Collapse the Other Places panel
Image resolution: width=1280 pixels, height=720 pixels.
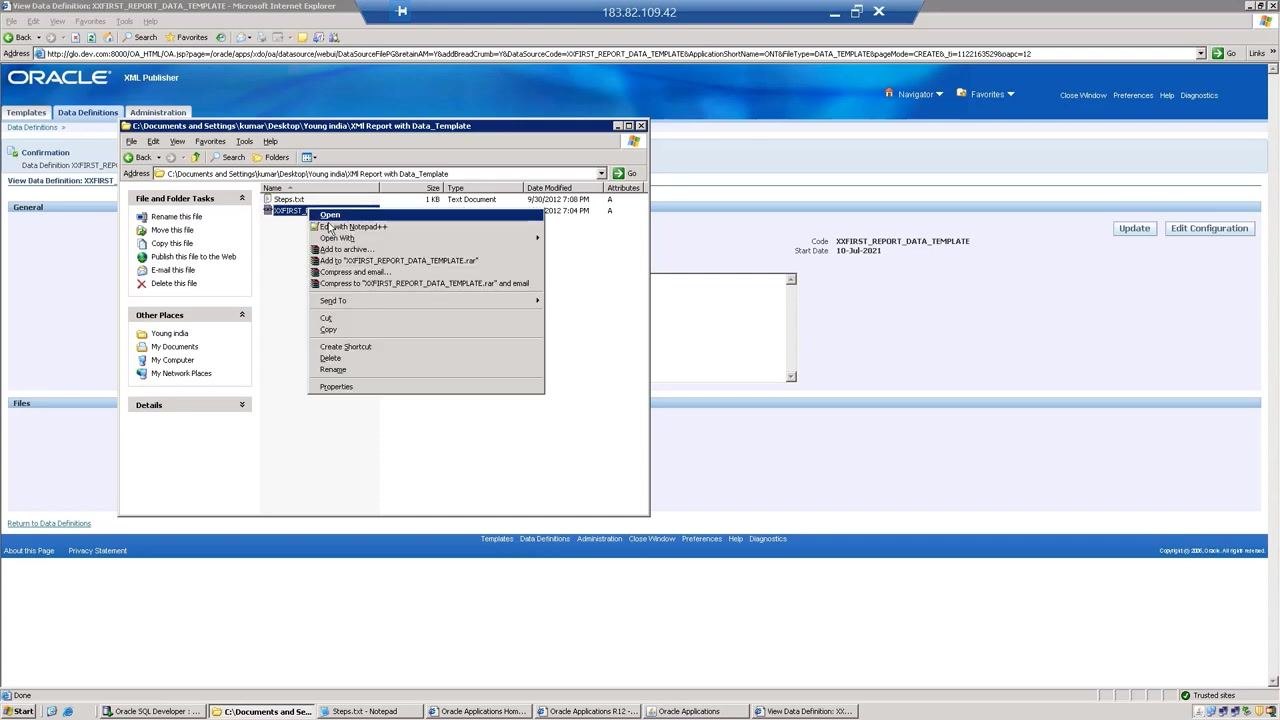pos(242,315)
